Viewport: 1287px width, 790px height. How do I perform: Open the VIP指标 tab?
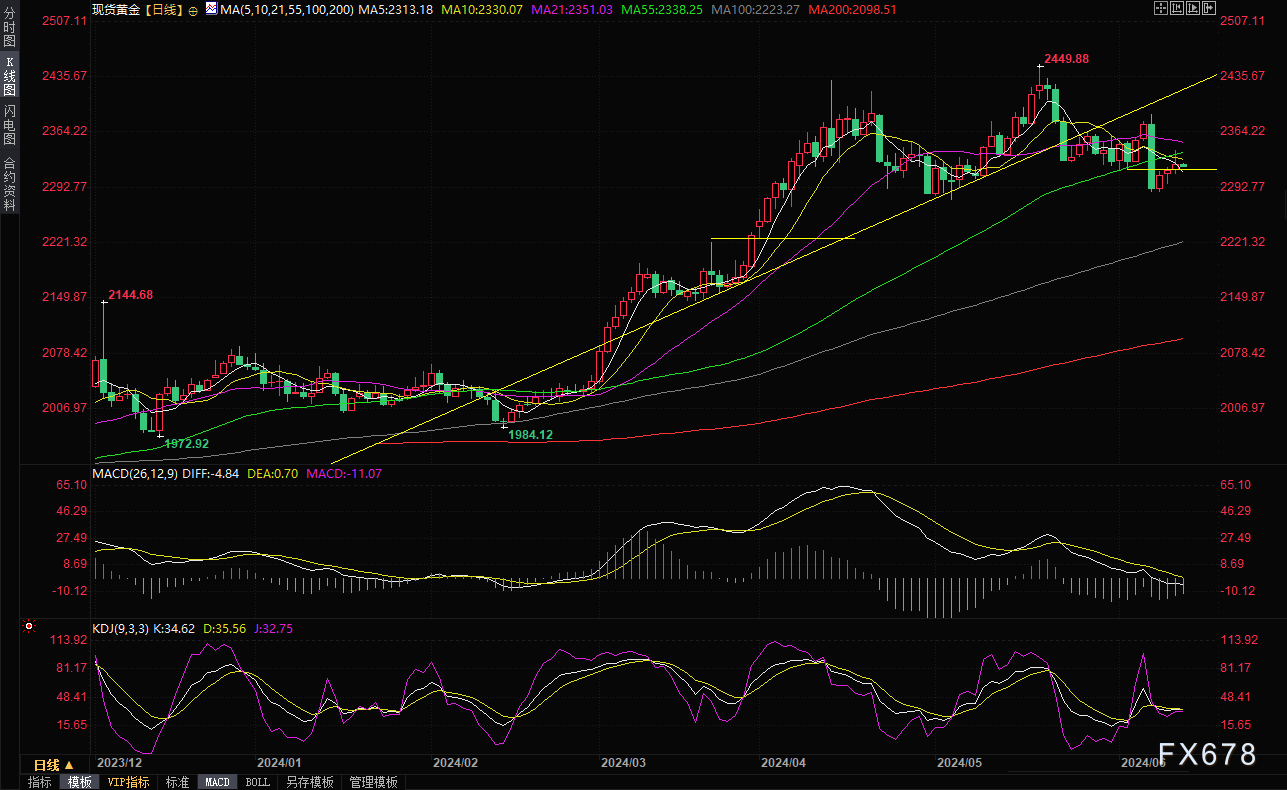129,782
